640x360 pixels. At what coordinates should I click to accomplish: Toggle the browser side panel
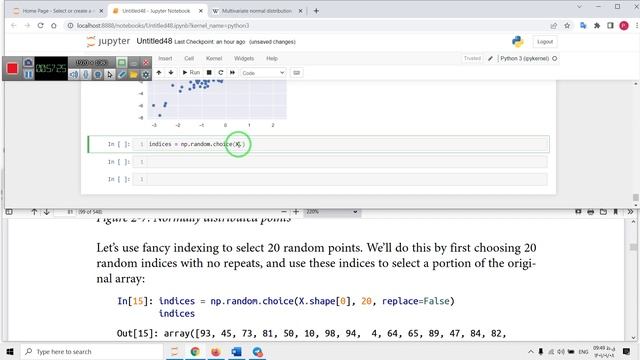tap(610, 26)
